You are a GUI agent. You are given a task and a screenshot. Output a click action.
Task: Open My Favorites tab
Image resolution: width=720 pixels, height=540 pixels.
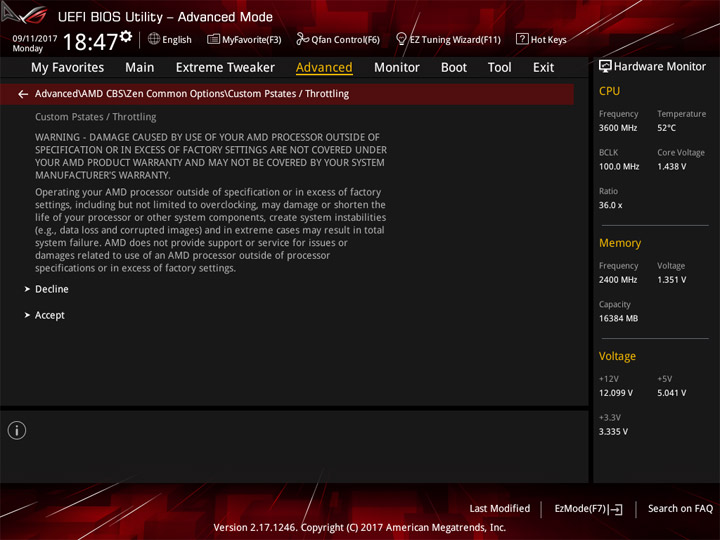click(x=68, y=68)
